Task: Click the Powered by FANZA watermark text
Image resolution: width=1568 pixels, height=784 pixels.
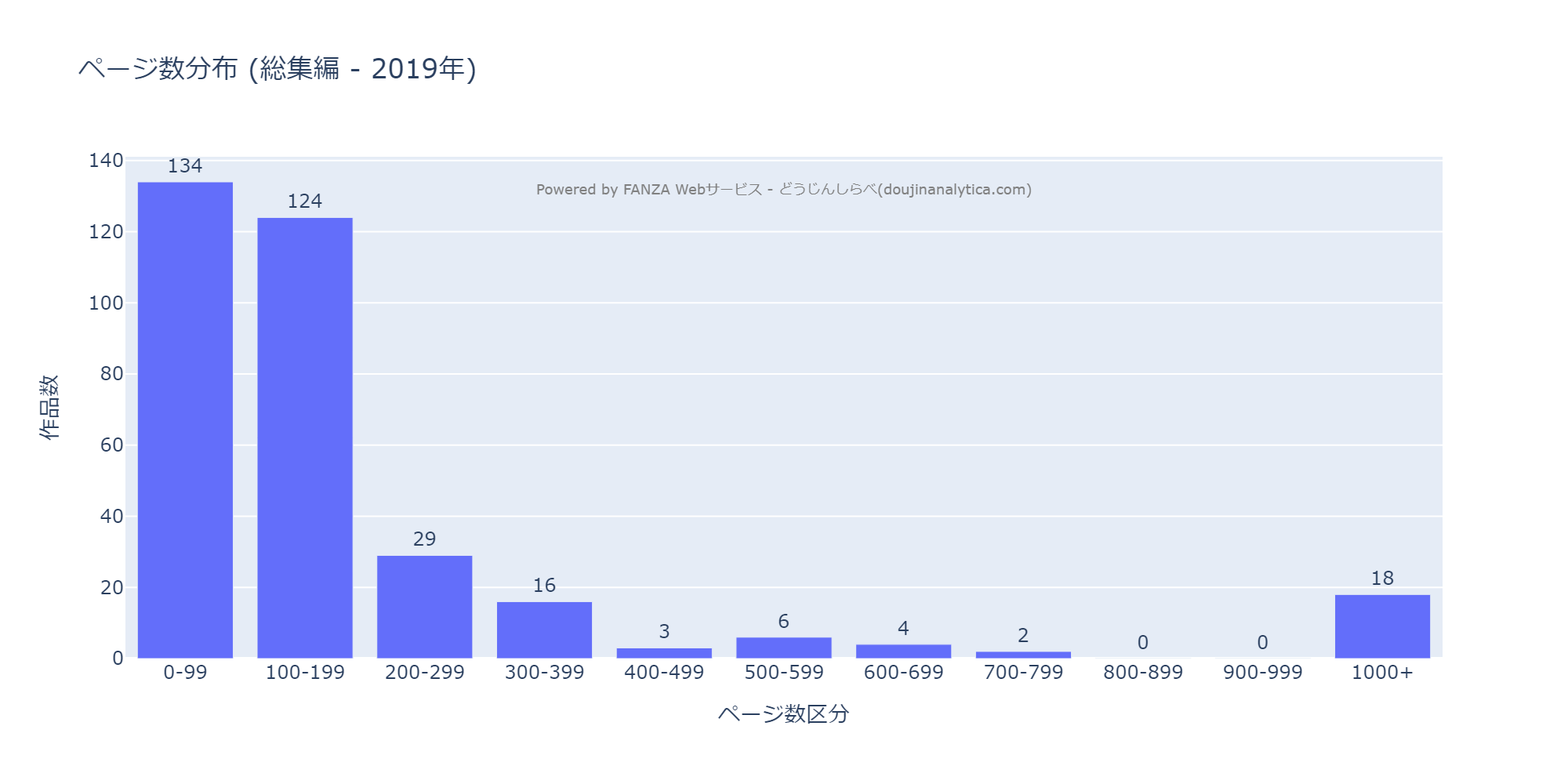Action: 783,190
